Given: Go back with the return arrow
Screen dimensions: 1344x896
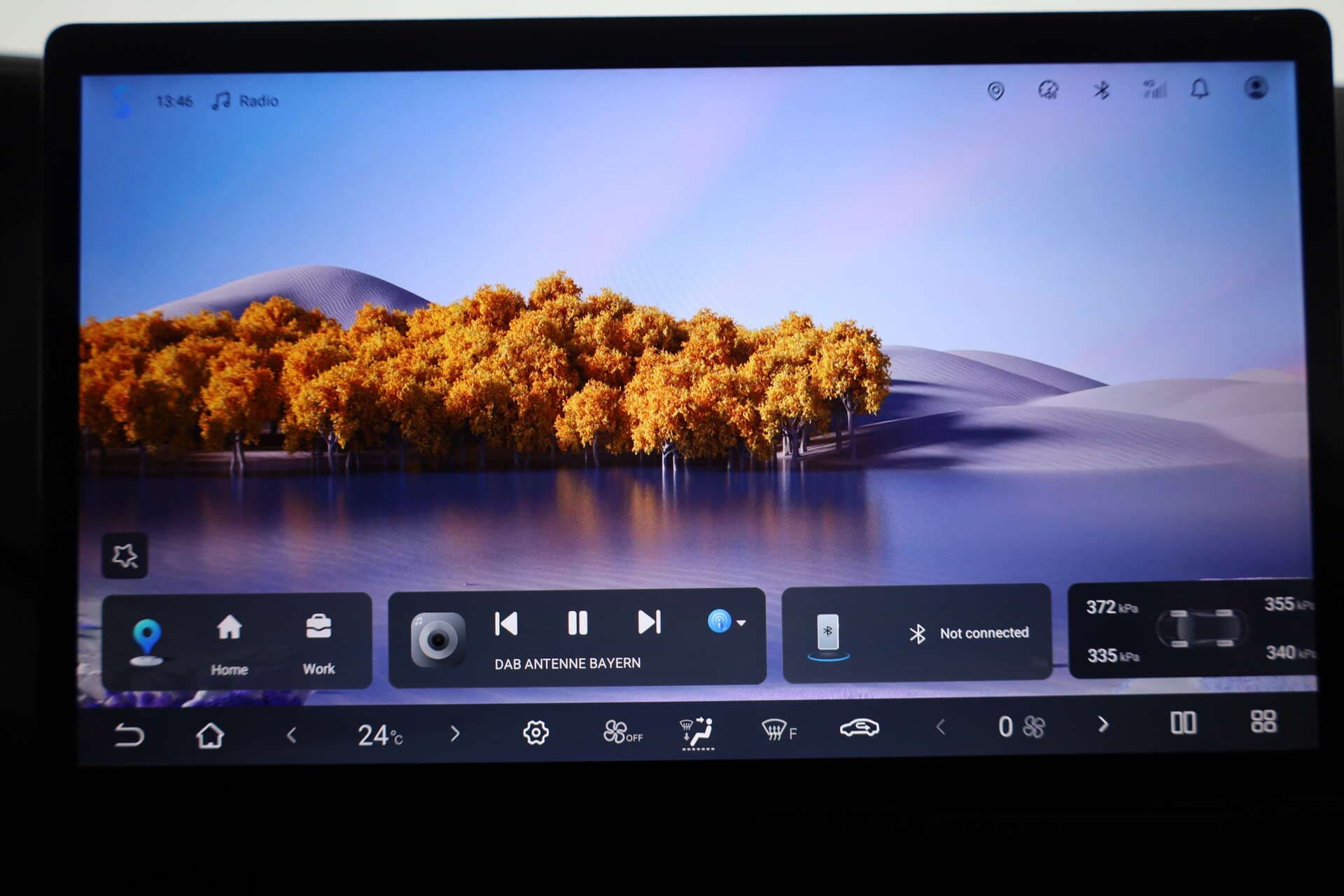Looking at the screenshot, I should click(129, 735).
